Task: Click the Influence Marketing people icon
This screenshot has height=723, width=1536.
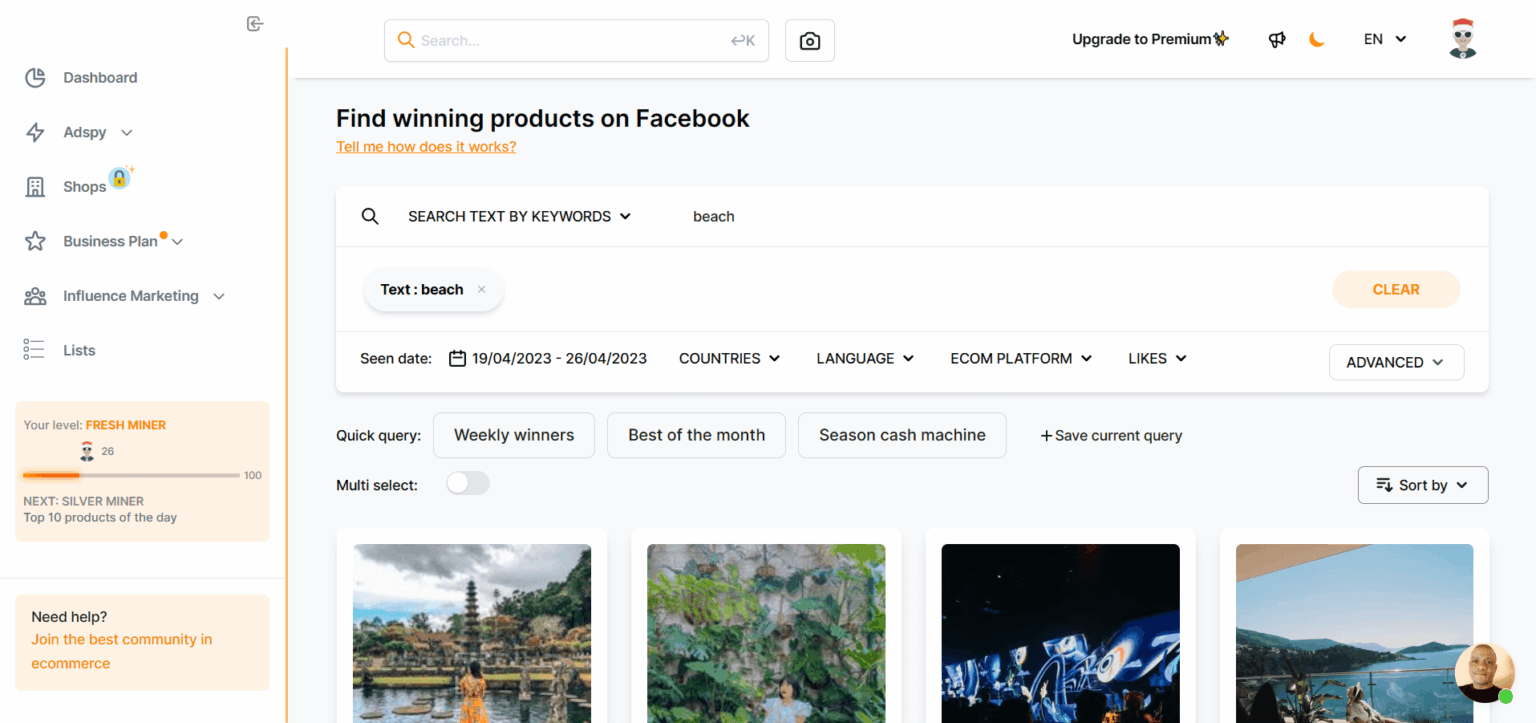Action: point(35,296)
